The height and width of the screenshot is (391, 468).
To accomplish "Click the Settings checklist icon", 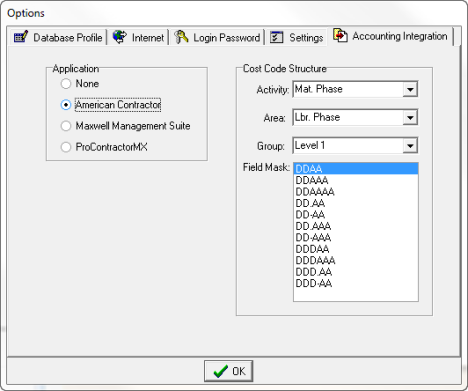I will coord(276,37).
